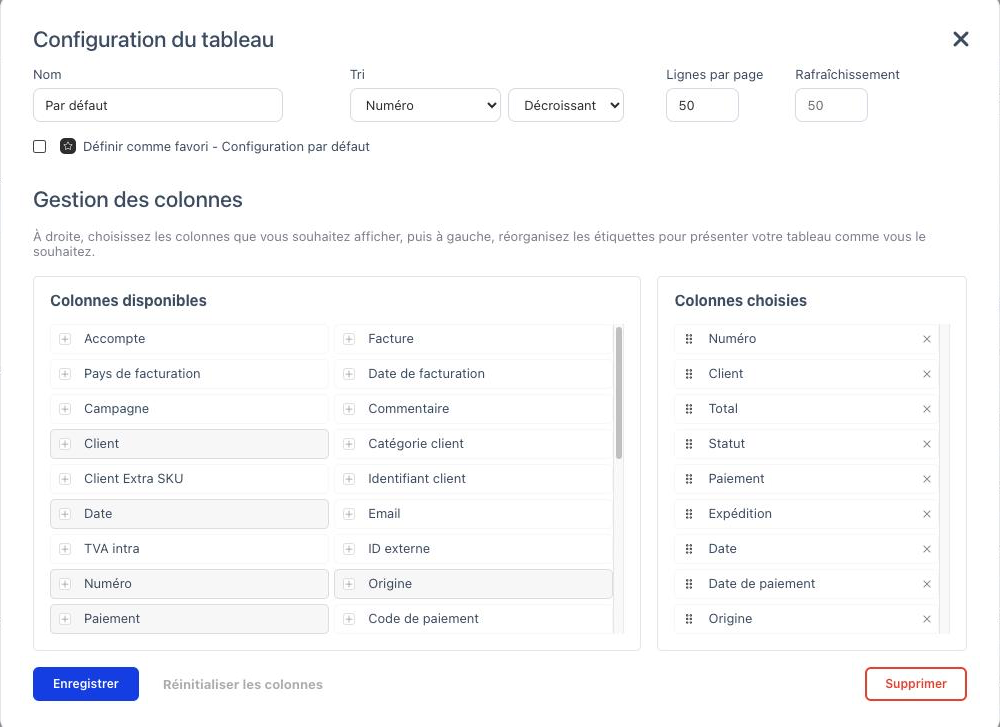This screenshot has width=1000, height=727.
Task: Click Réinitialiser les colonnes
Action: tap(243, 684)
